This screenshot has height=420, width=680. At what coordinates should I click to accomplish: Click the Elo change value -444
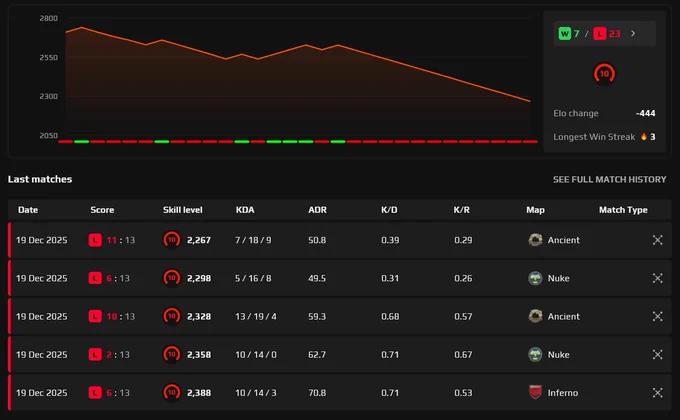click(645, 113)
